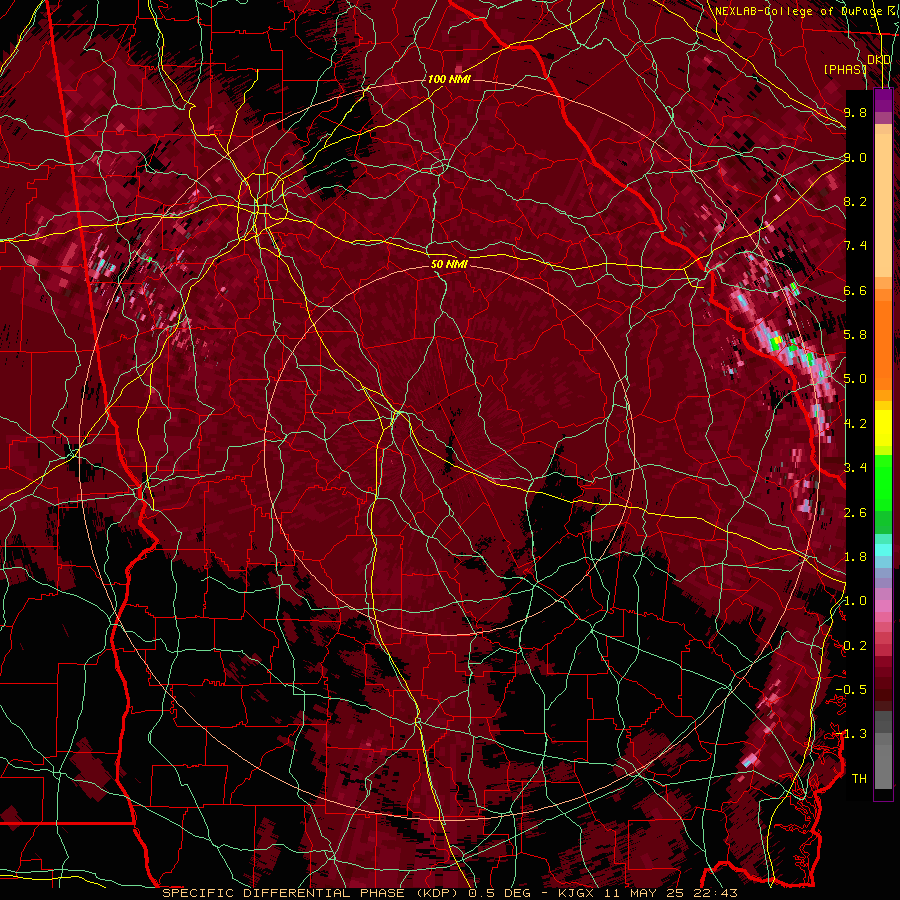Click the [PHAS] legend unit label

845,69
